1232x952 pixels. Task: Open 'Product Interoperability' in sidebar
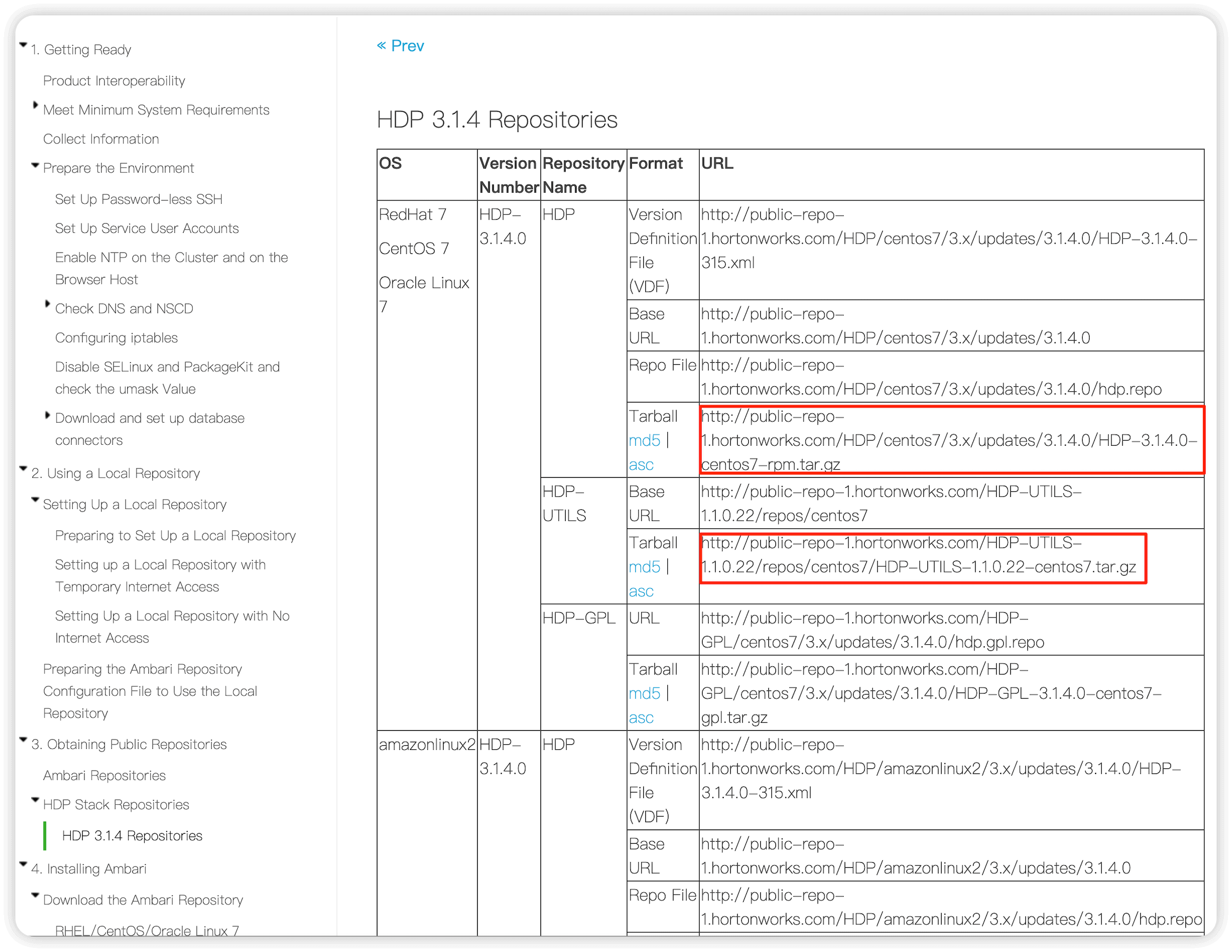(114, 81)
